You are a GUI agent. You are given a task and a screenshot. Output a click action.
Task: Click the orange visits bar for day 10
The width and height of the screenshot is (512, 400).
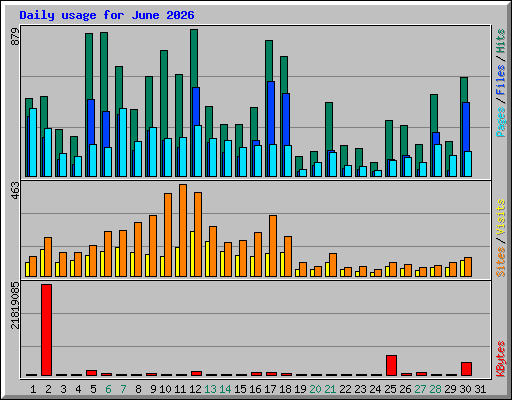click(168, 235)
